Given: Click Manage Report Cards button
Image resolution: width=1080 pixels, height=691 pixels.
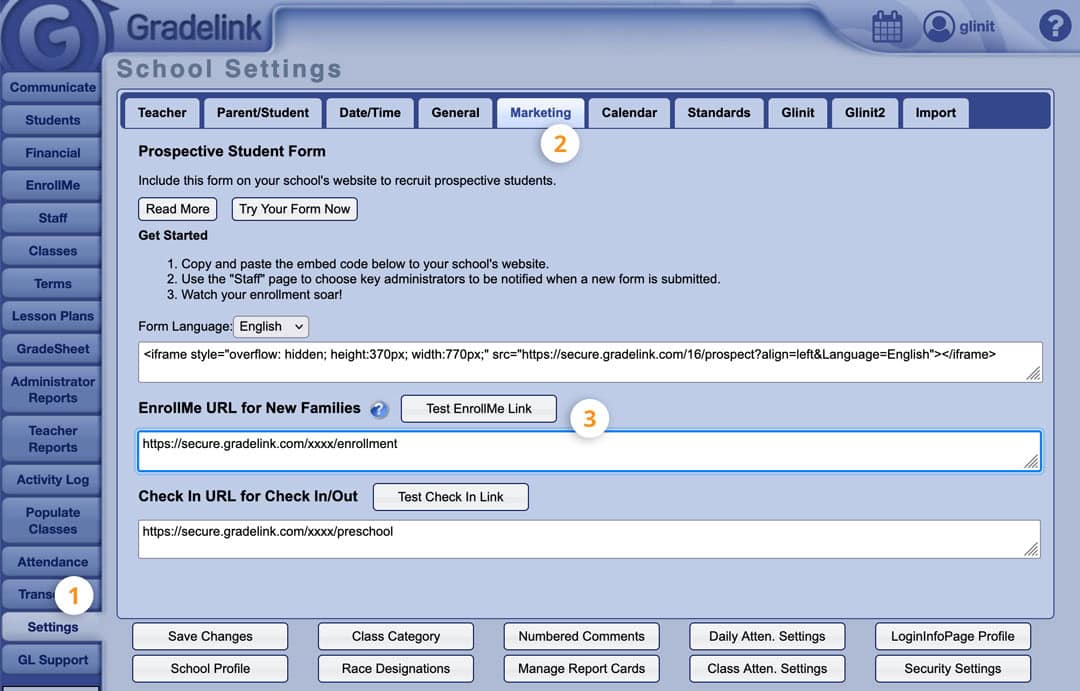Looking at the screenshot, I should click(581, 669).
